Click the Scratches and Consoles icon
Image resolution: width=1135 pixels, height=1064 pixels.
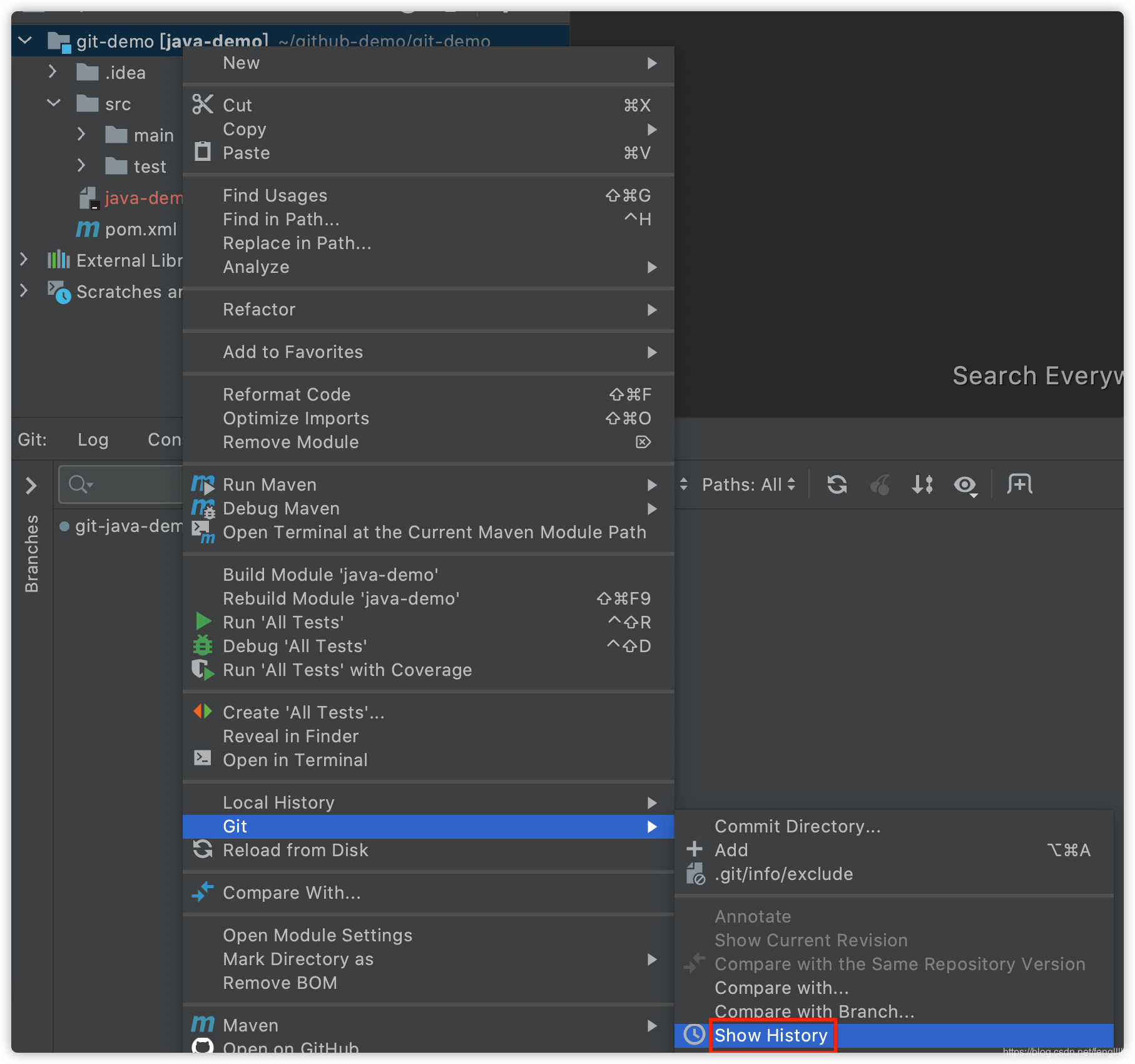59,292
